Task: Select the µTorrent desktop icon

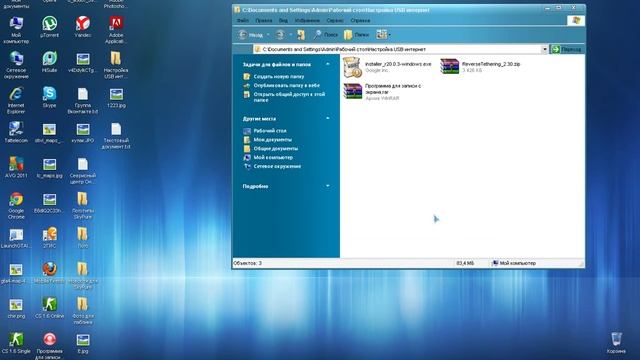Action: coord(49,27)
